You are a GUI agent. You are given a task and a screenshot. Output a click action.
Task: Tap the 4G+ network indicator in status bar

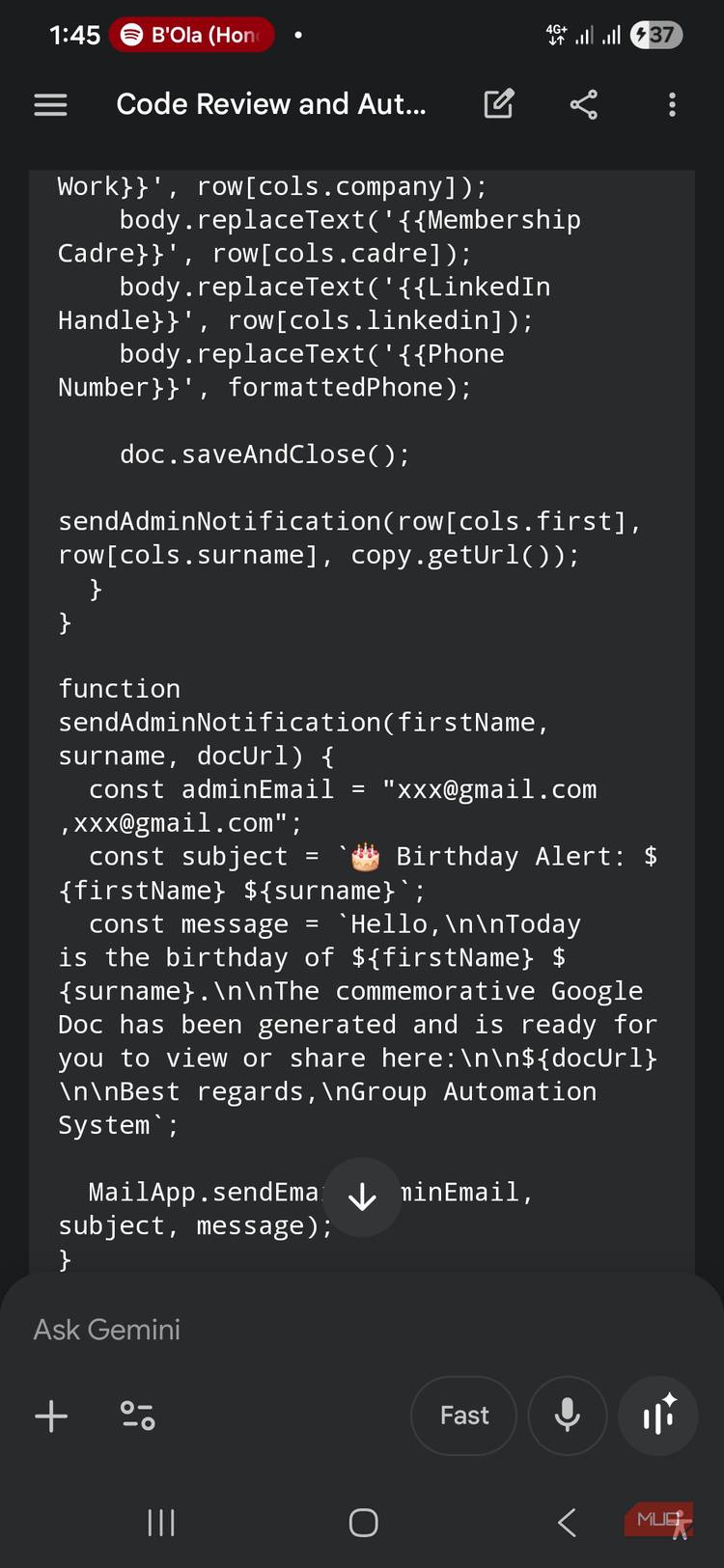tap(556, 35)
